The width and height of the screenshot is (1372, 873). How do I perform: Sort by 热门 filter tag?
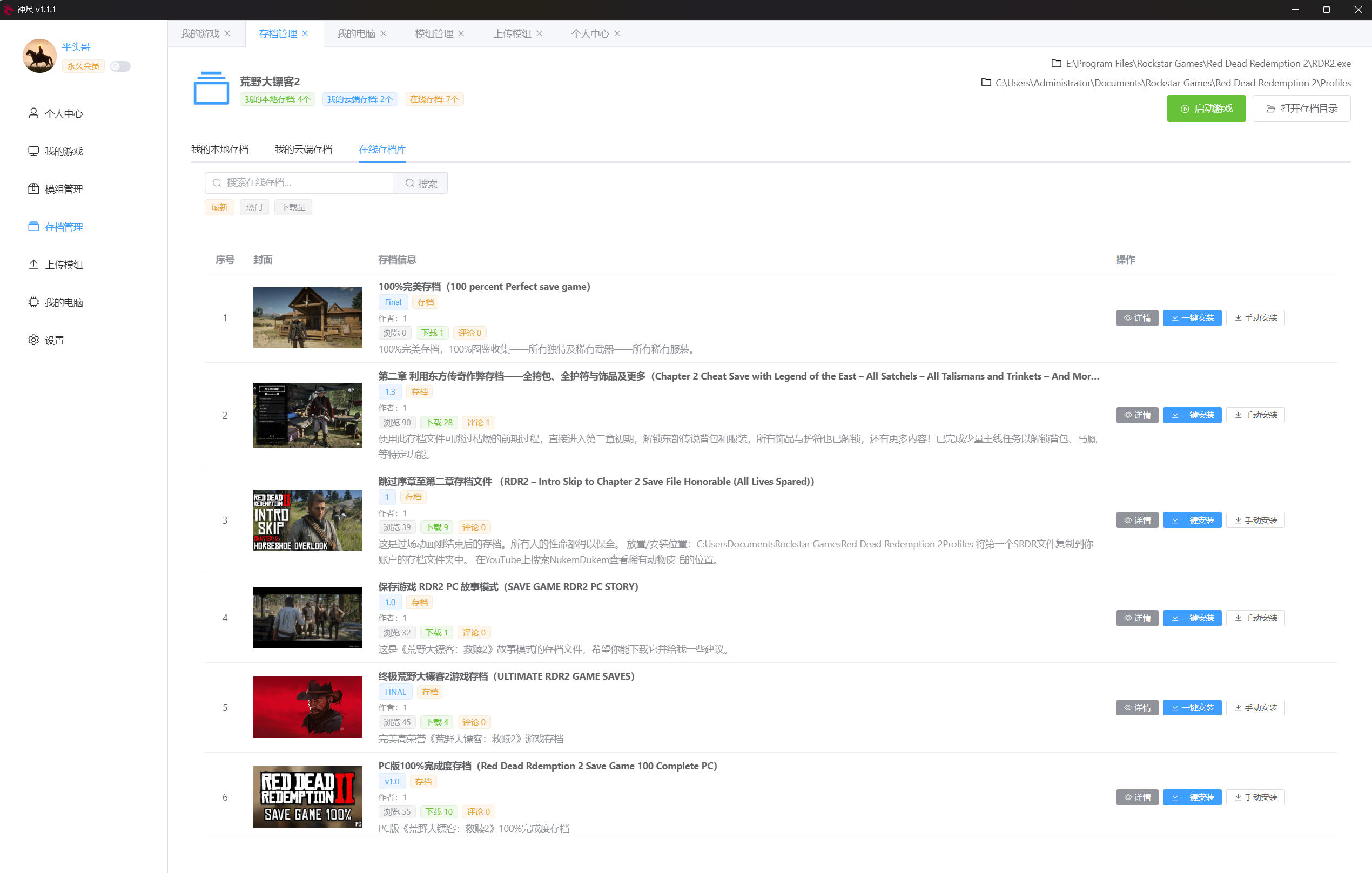(x=254, y=207)
